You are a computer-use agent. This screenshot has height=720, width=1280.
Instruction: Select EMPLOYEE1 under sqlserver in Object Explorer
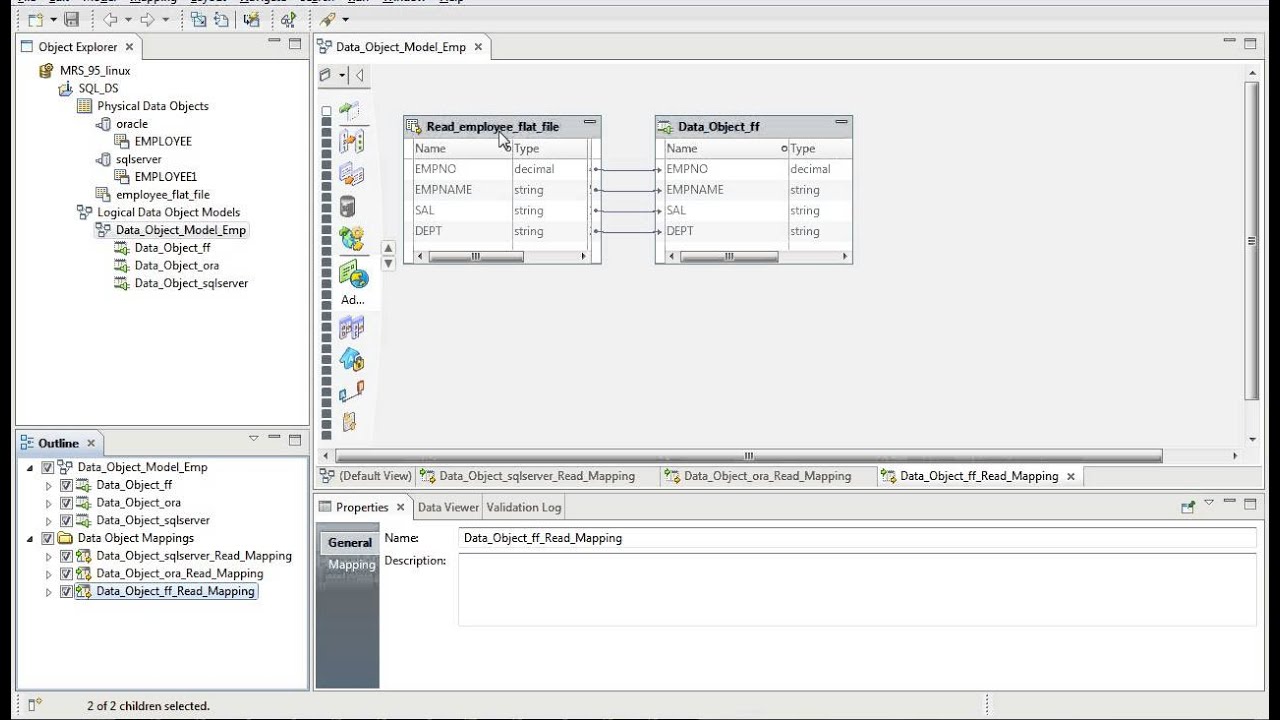click(166, 177)
